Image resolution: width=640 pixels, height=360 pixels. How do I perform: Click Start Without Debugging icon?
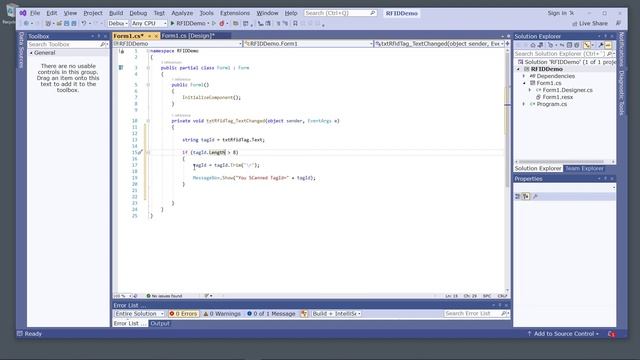tap(214, 23)
